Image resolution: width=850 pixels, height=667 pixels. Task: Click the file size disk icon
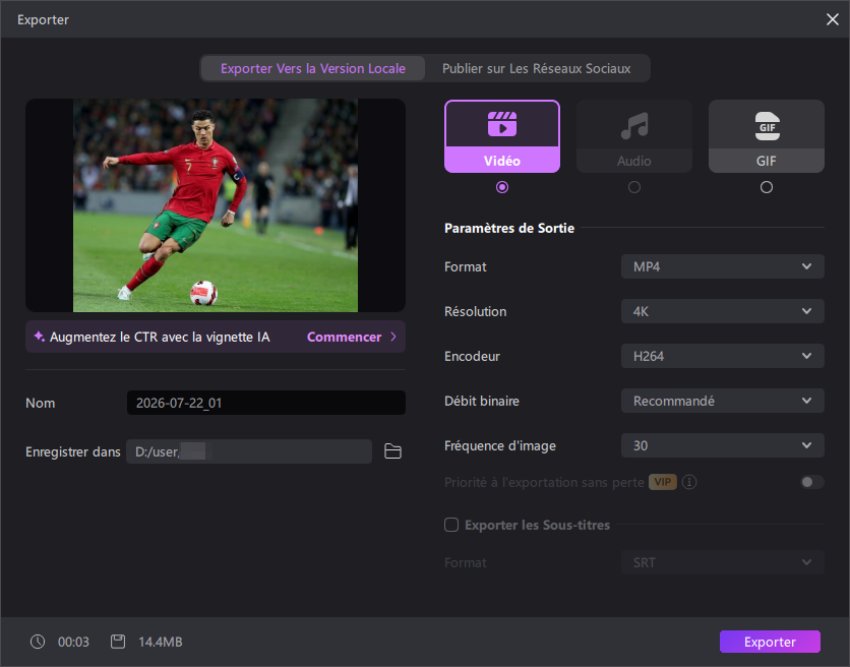click(118, 642)
